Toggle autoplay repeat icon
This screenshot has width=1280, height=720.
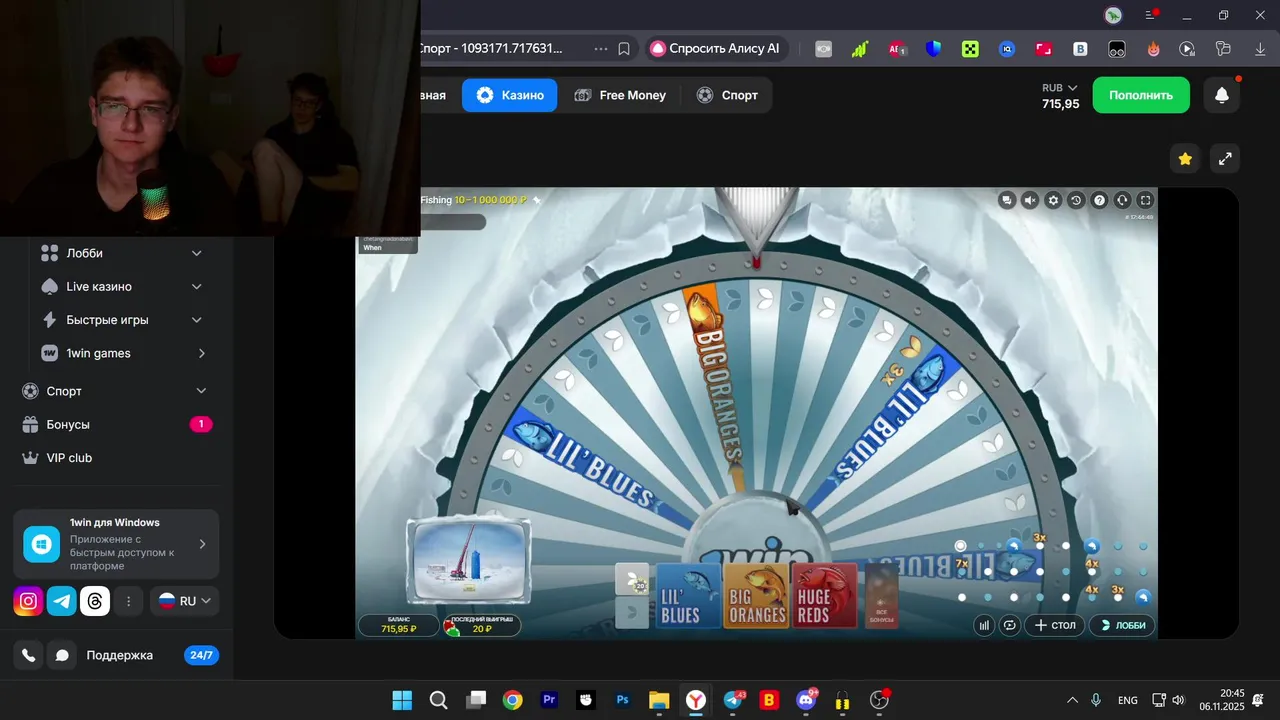pyautogui.click(x=1009, y=625)
